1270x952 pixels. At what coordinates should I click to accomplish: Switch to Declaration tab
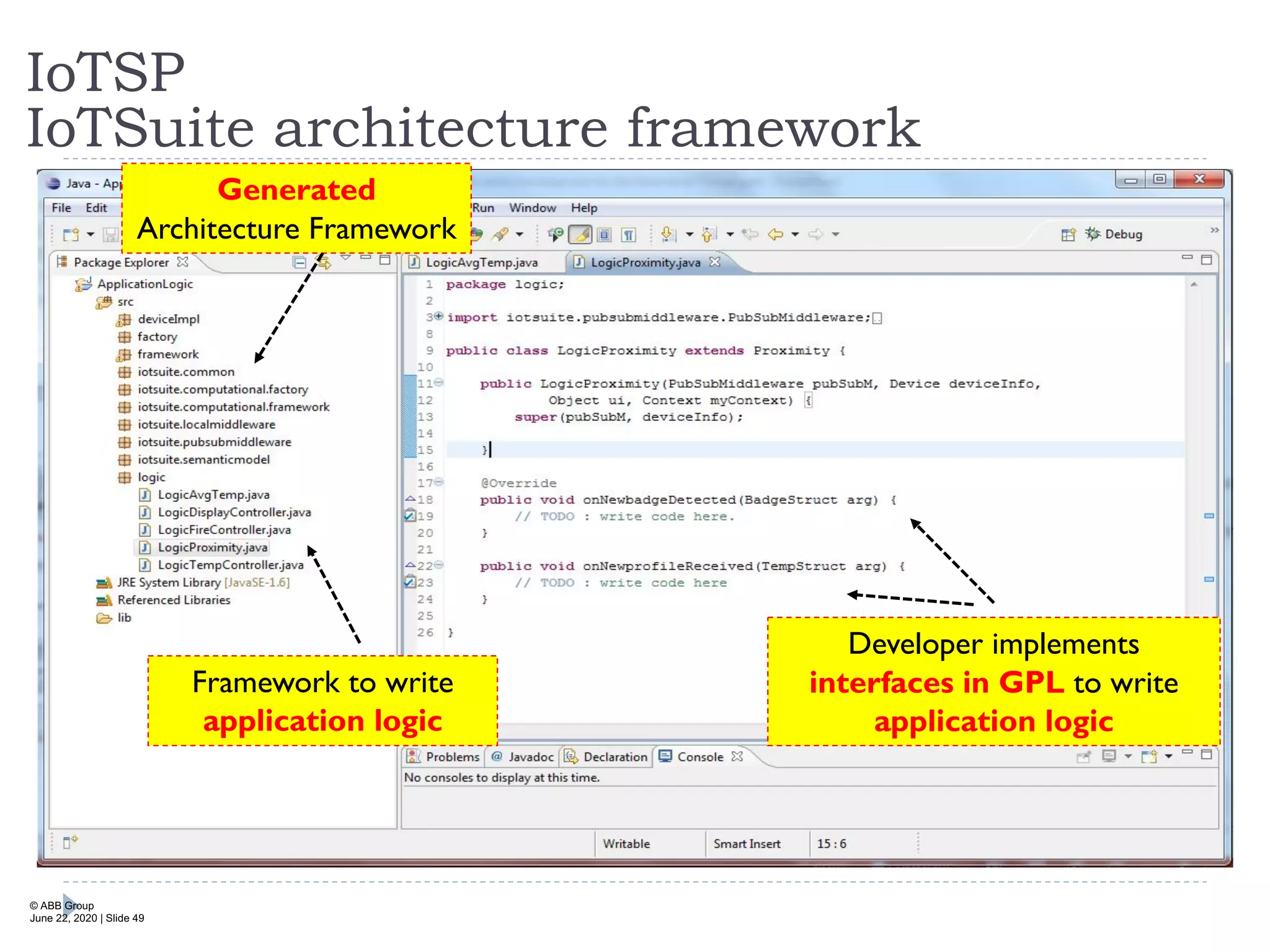606,757
